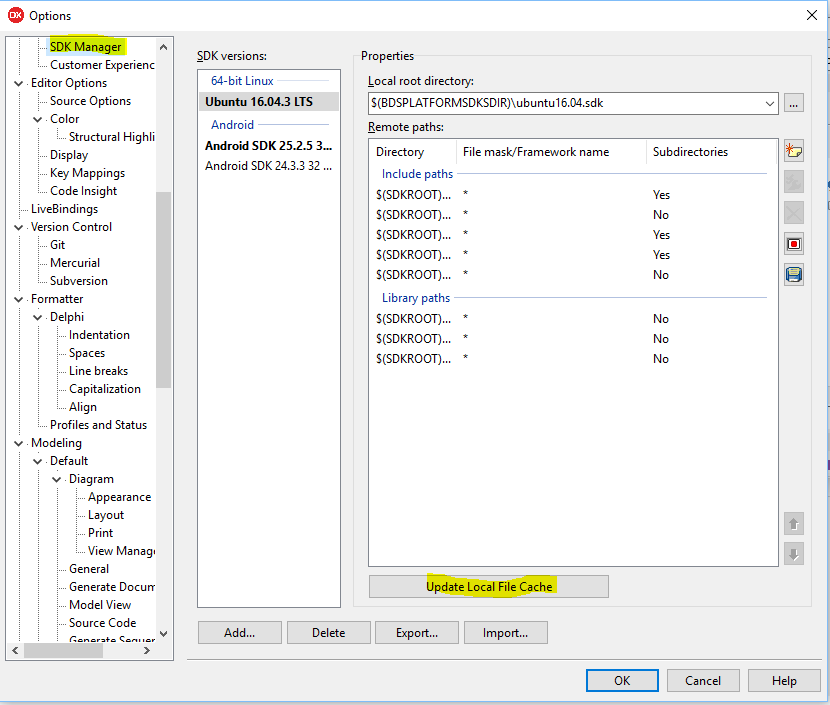Browse local root directory with ellipsis button

coord(793,103)
